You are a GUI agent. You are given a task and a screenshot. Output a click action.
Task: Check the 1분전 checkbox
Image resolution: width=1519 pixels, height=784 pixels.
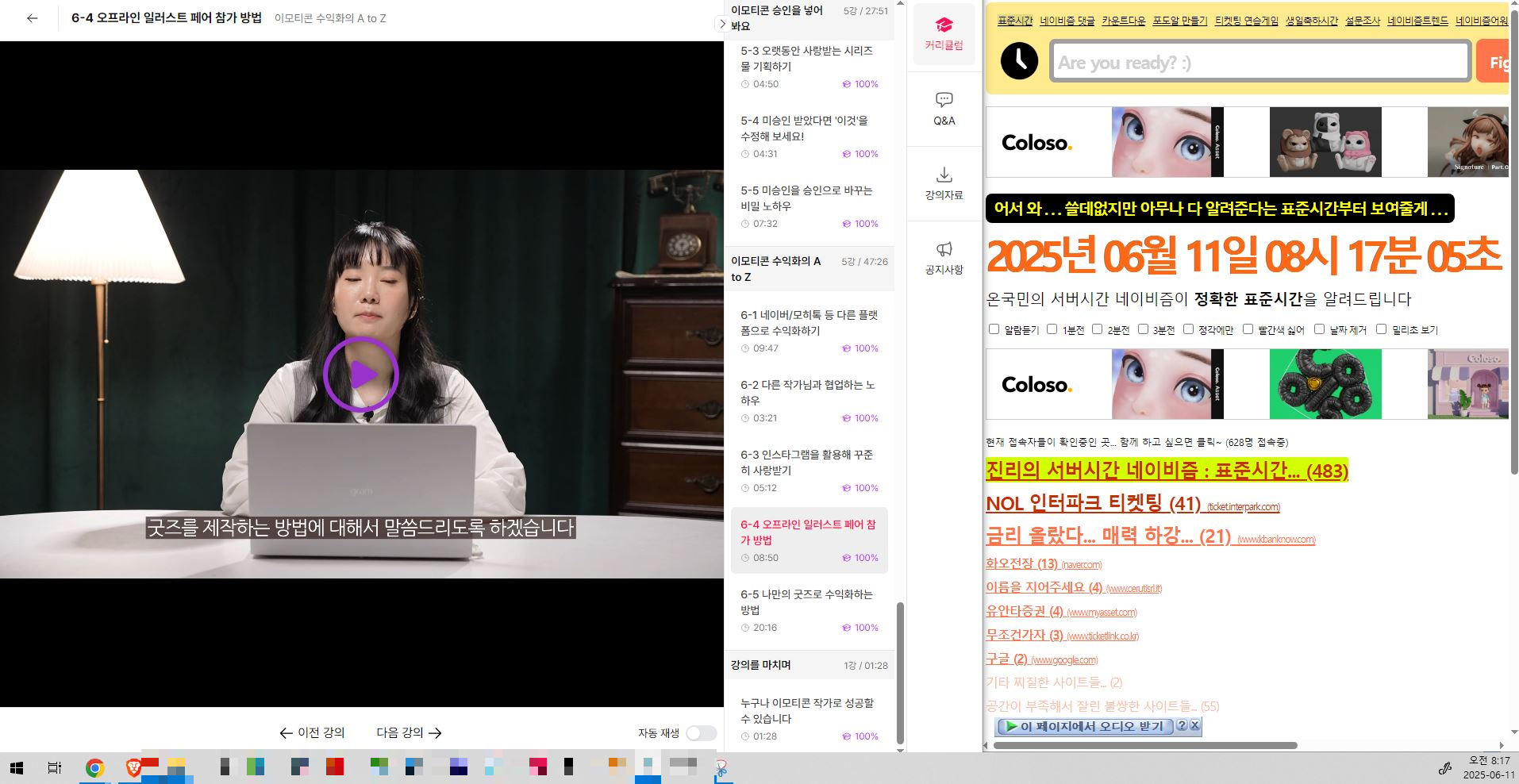pos(1052,329)
